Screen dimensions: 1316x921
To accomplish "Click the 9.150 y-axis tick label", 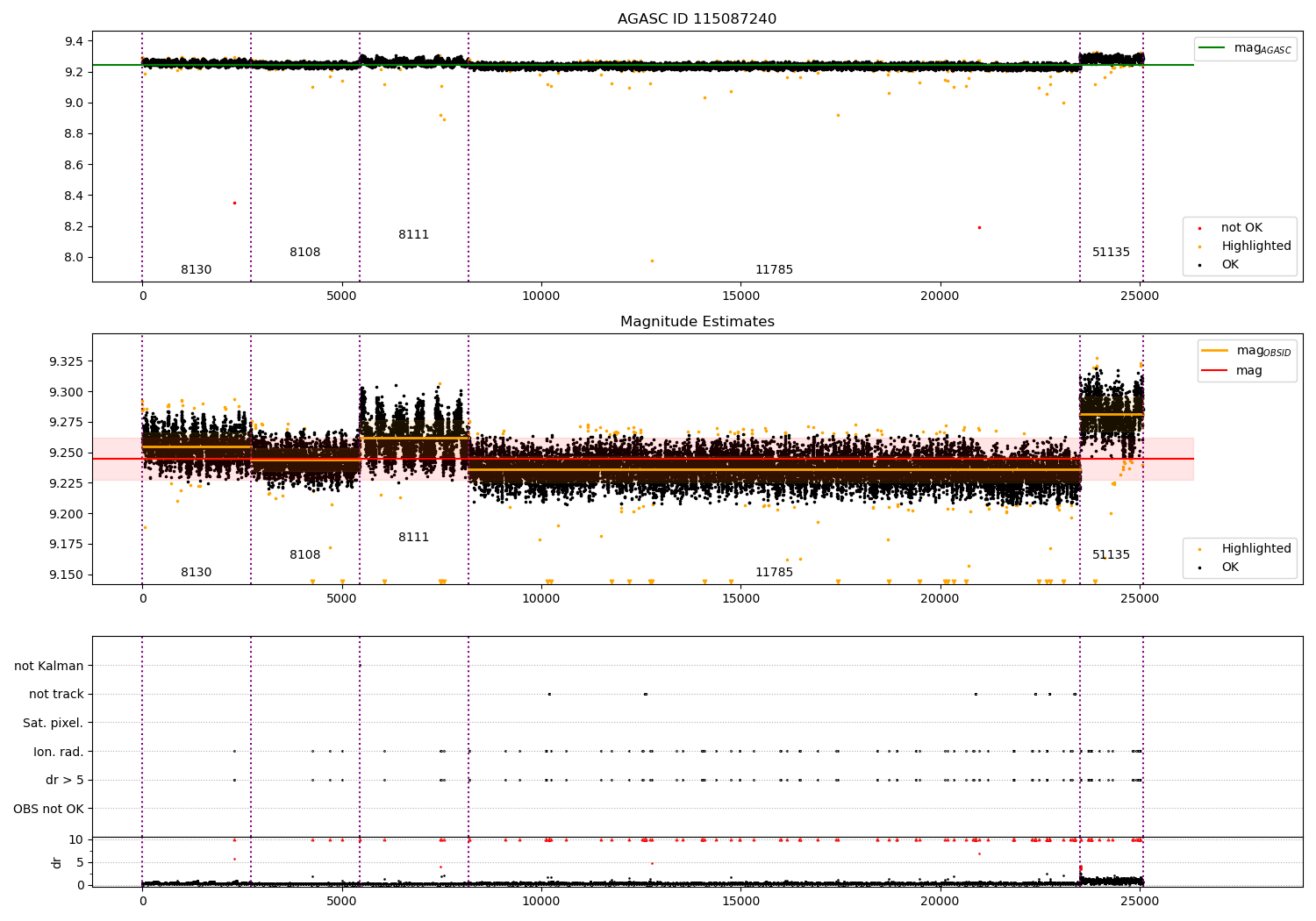I will (x=66, y=575).
